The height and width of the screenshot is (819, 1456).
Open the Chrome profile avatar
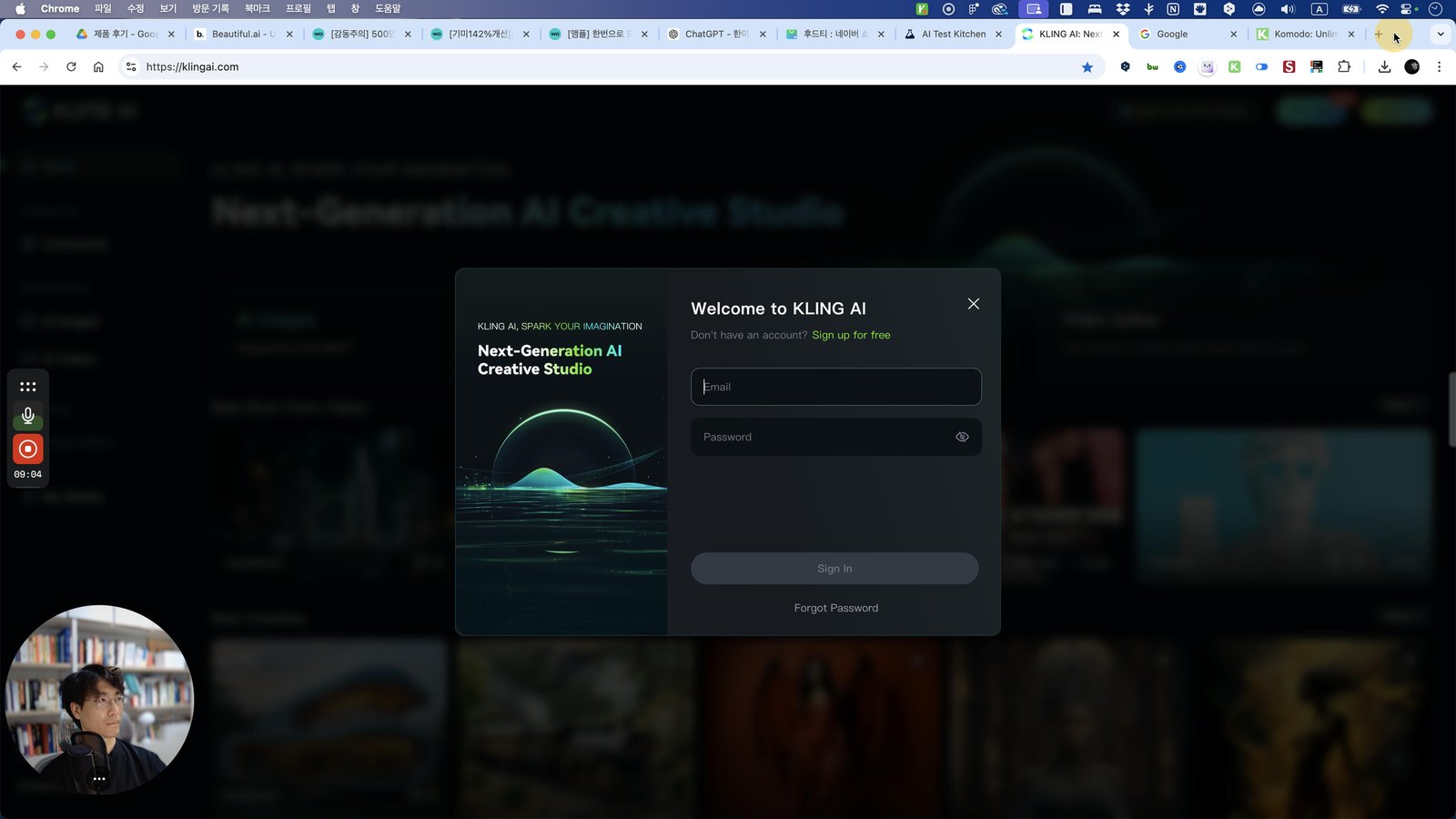tap(1412, 66)
